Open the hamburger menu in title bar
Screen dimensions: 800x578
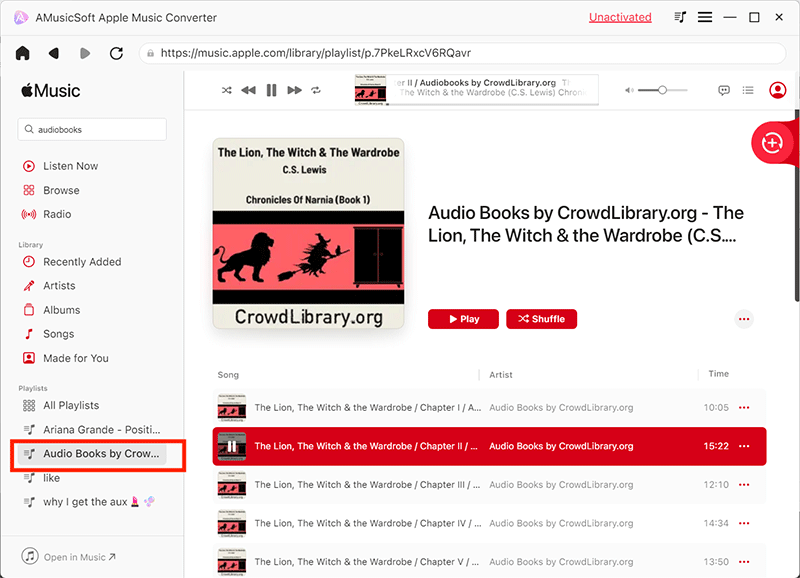[705, 17]
